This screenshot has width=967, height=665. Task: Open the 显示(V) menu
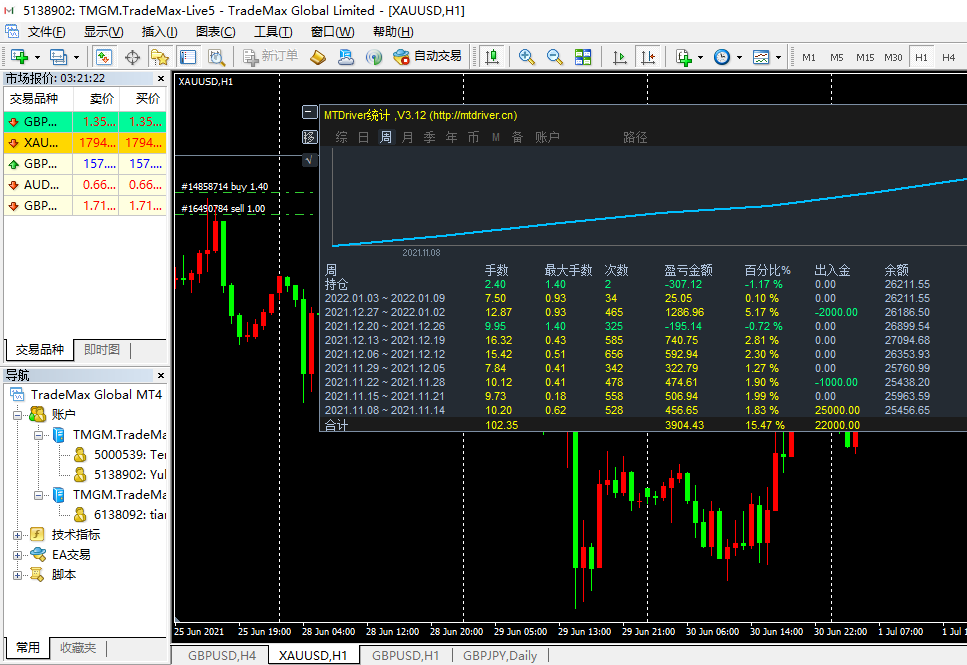(104, 31)
